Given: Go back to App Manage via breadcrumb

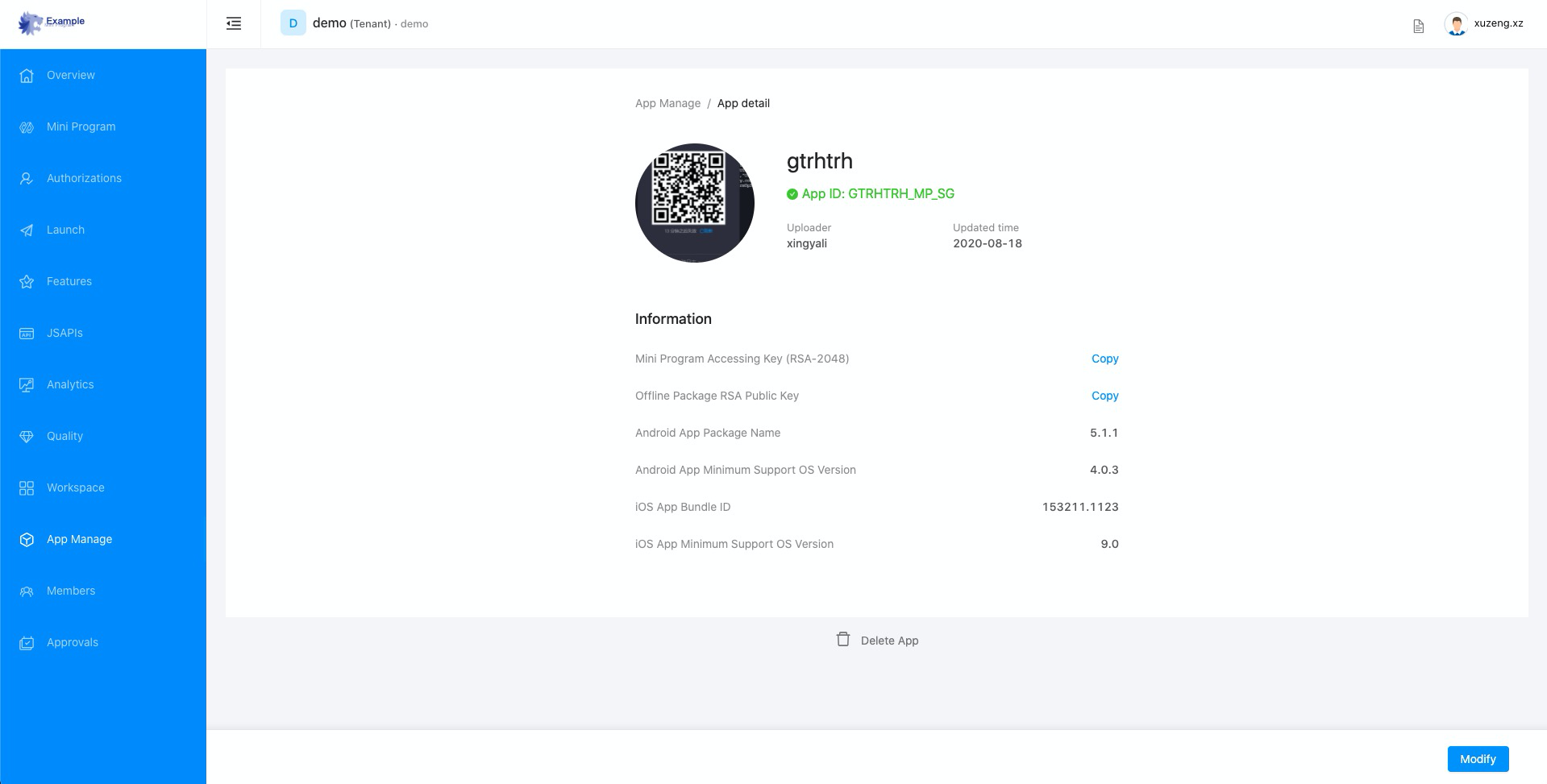Looking at the screenshot, I should (x=667, y=103).
